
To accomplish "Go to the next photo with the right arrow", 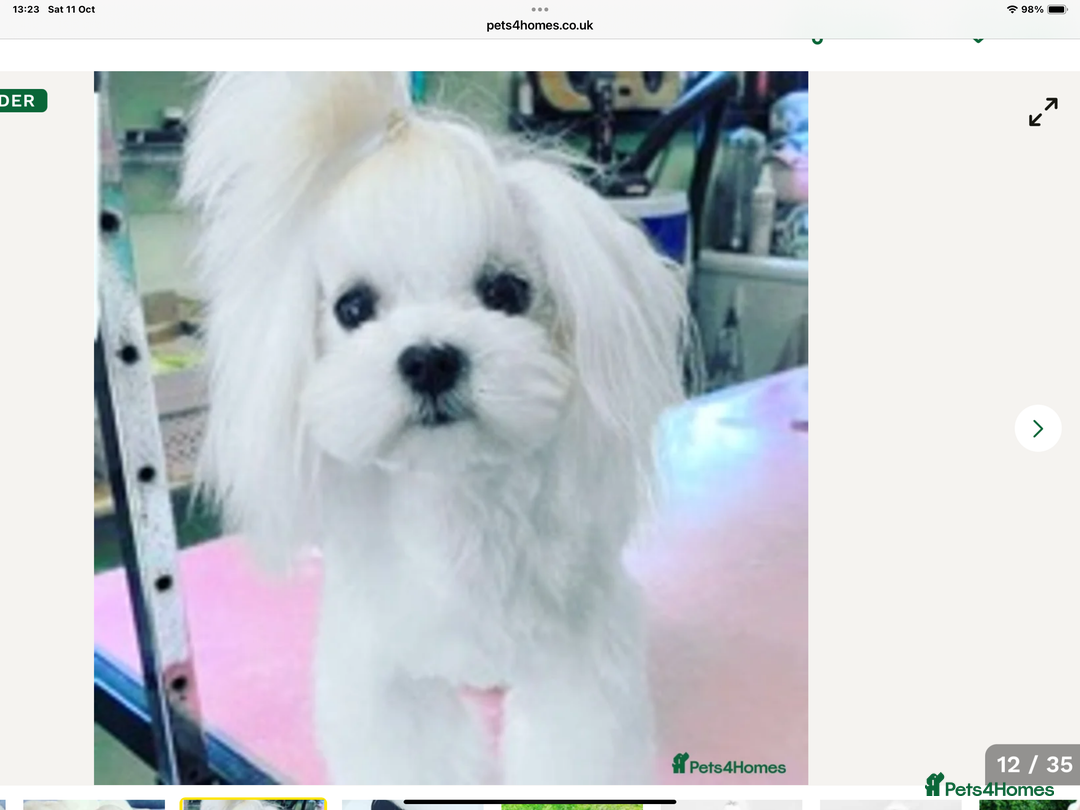I will (1037, 428).
